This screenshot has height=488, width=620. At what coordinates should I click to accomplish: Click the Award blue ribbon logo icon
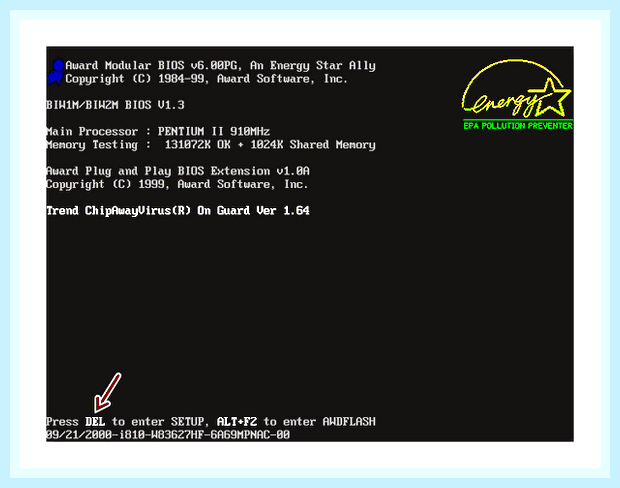click(x=56, y=72)
